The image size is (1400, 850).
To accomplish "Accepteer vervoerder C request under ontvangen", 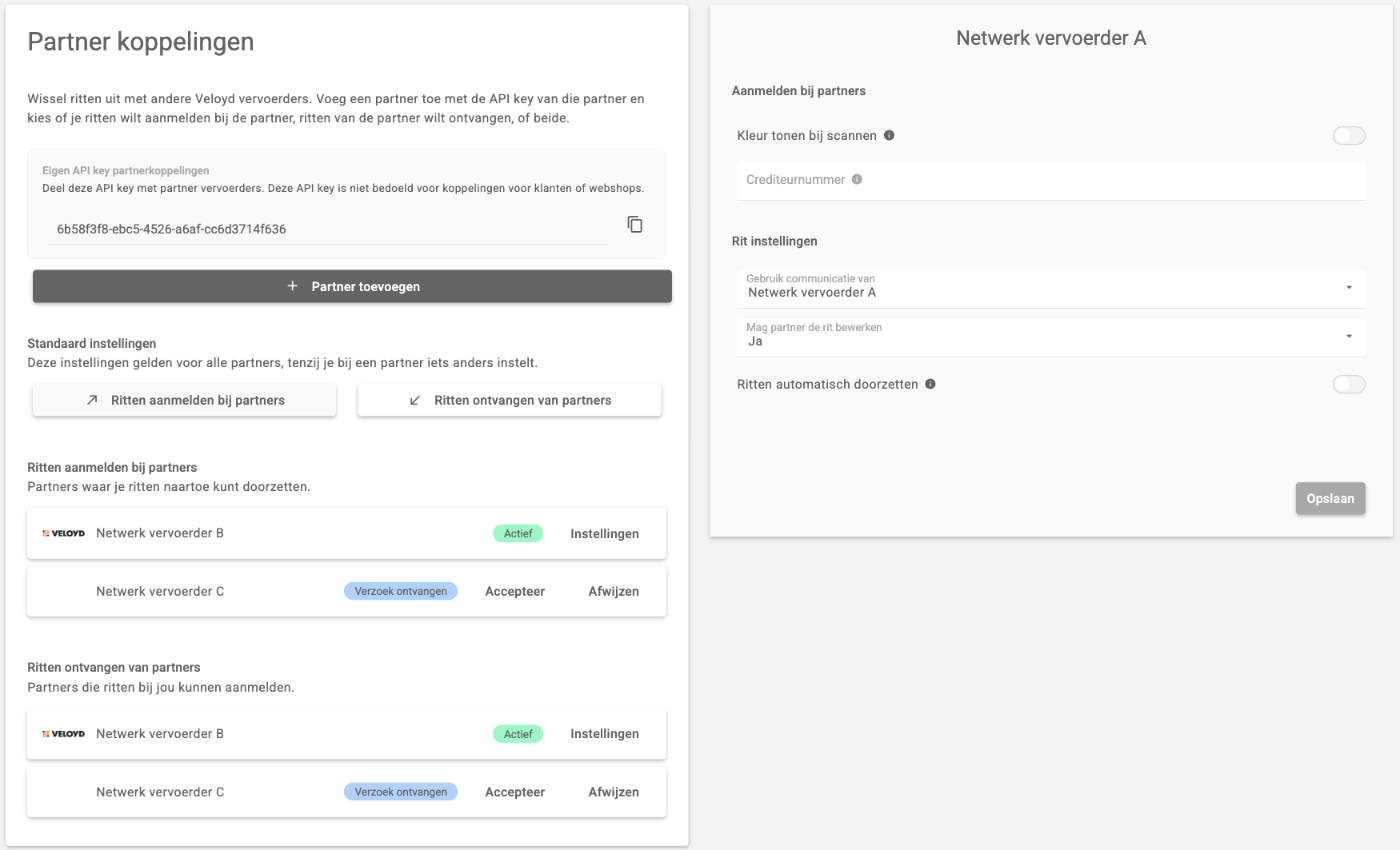I will point(515,792).
